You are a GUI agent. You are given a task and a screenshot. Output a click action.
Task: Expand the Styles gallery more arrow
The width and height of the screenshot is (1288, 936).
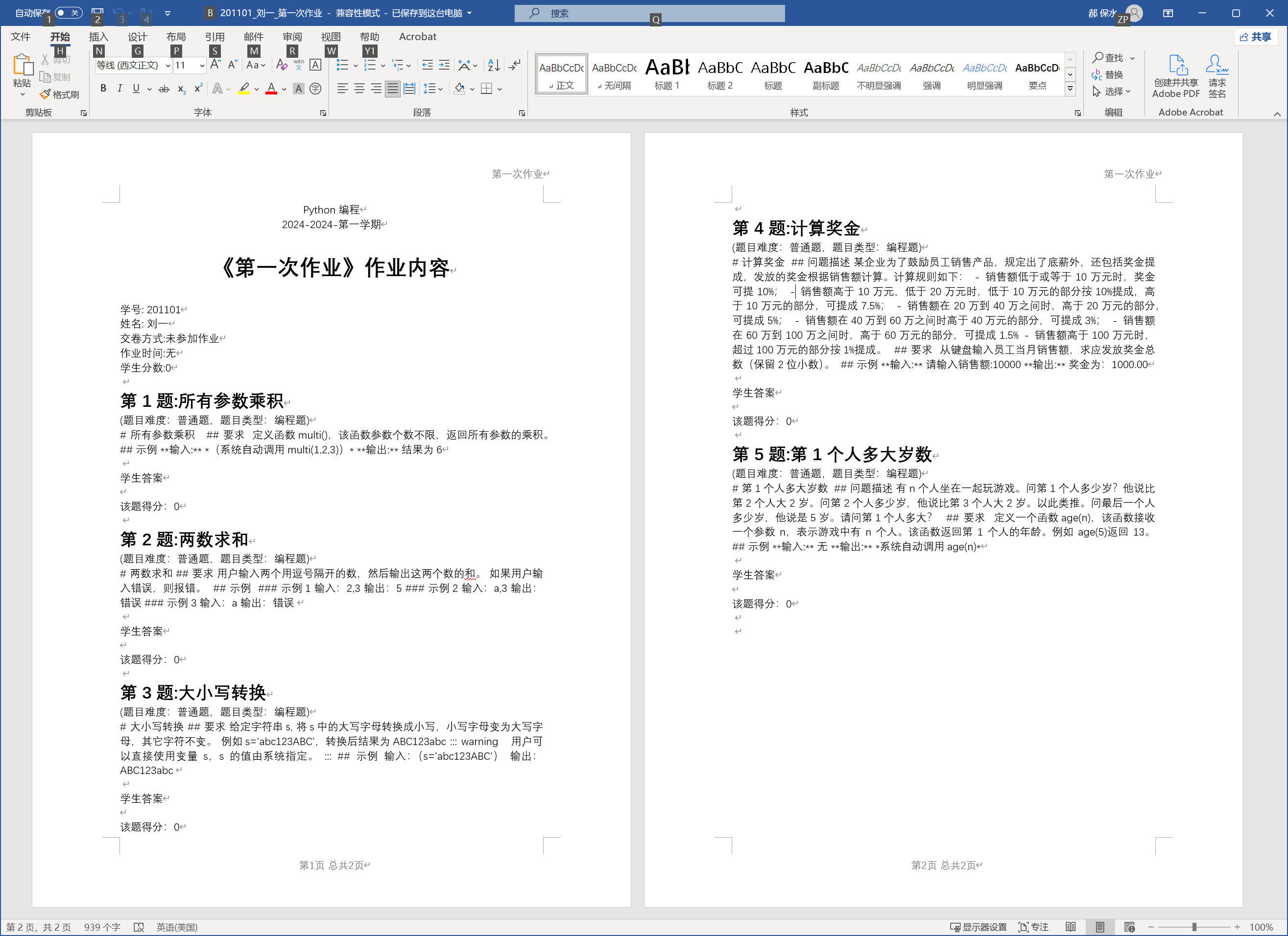coord(1070,89)
